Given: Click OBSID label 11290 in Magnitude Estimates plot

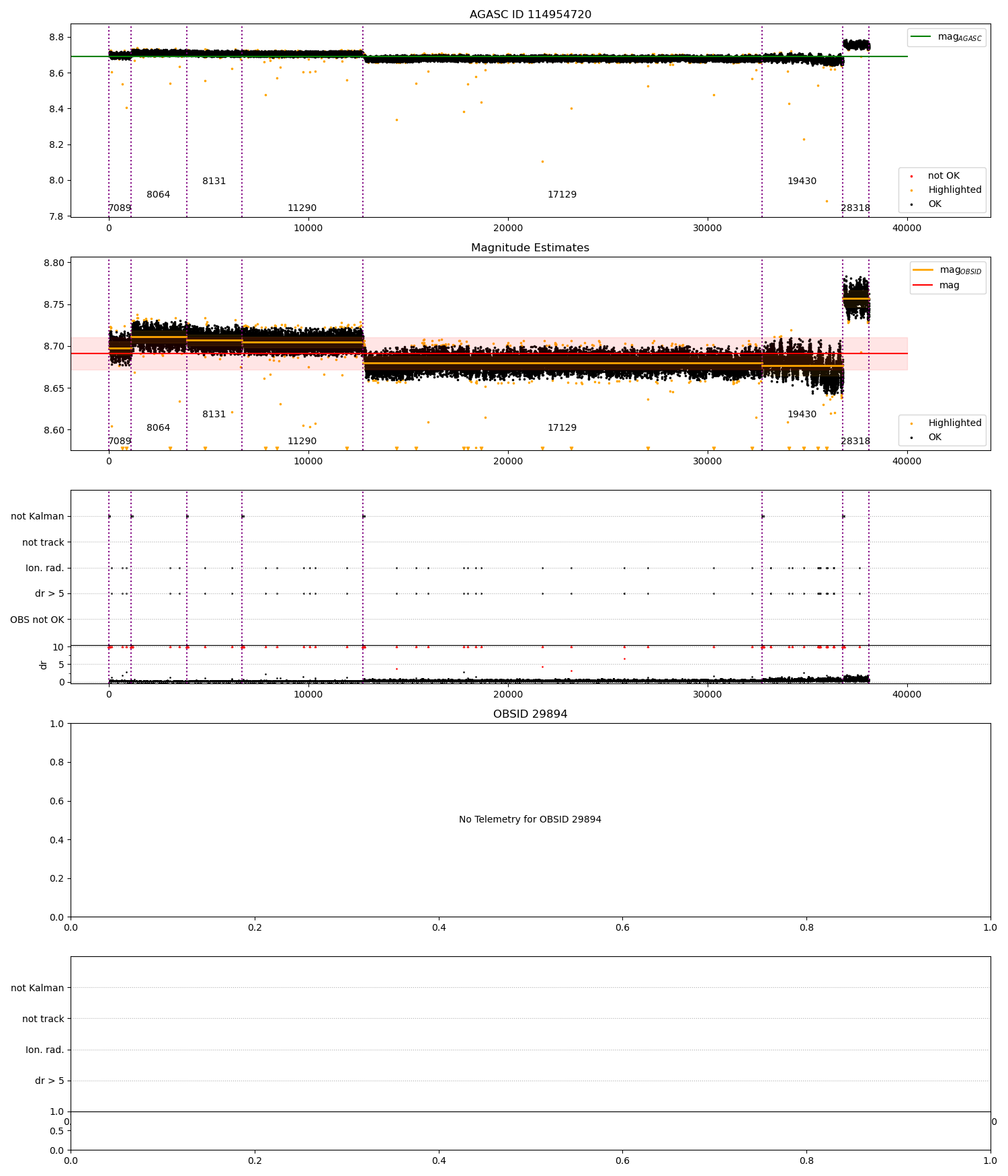Looking at the screenshot, I should point(302,442).
